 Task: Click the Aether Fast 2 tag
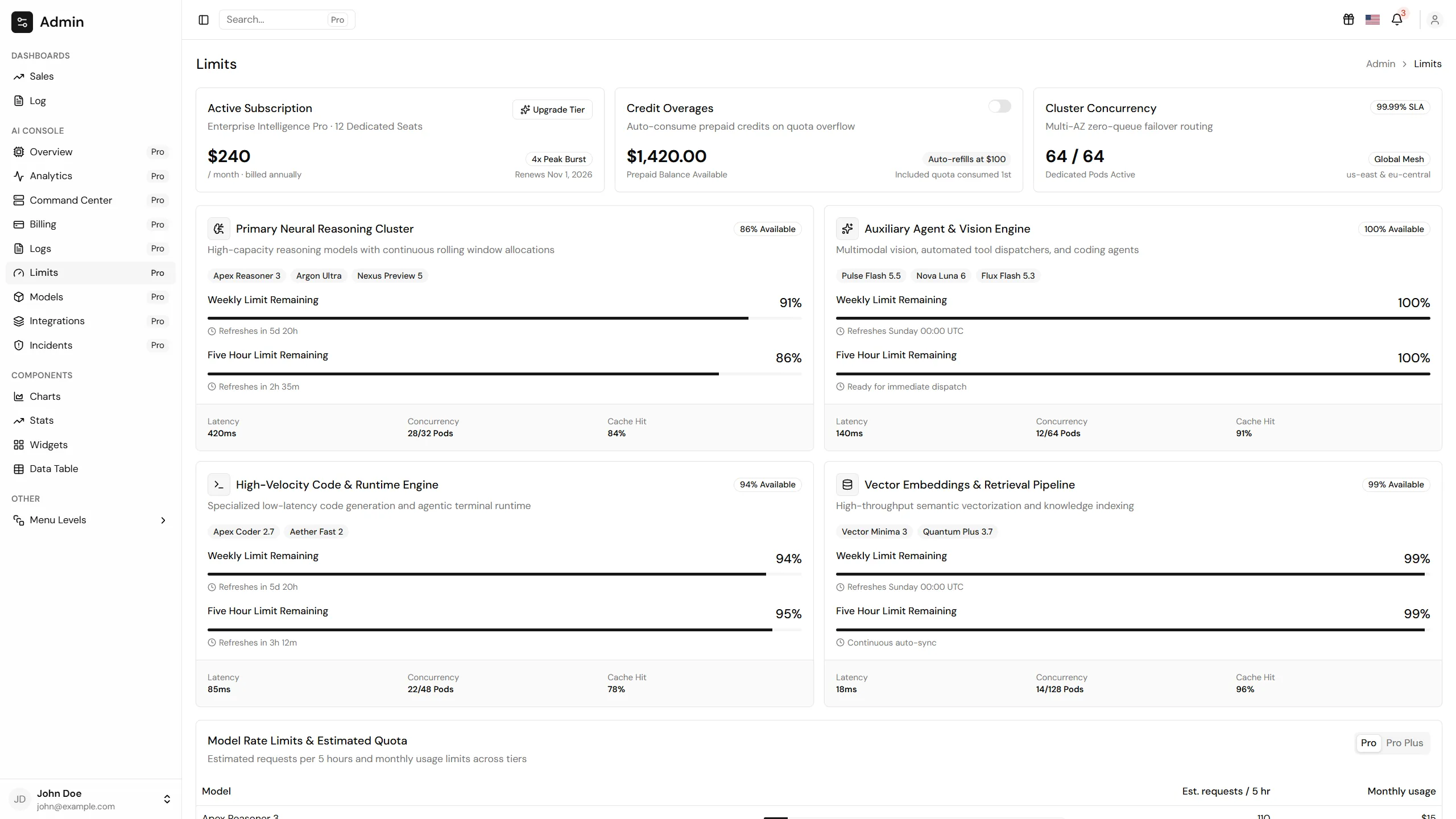click(316, 532)
